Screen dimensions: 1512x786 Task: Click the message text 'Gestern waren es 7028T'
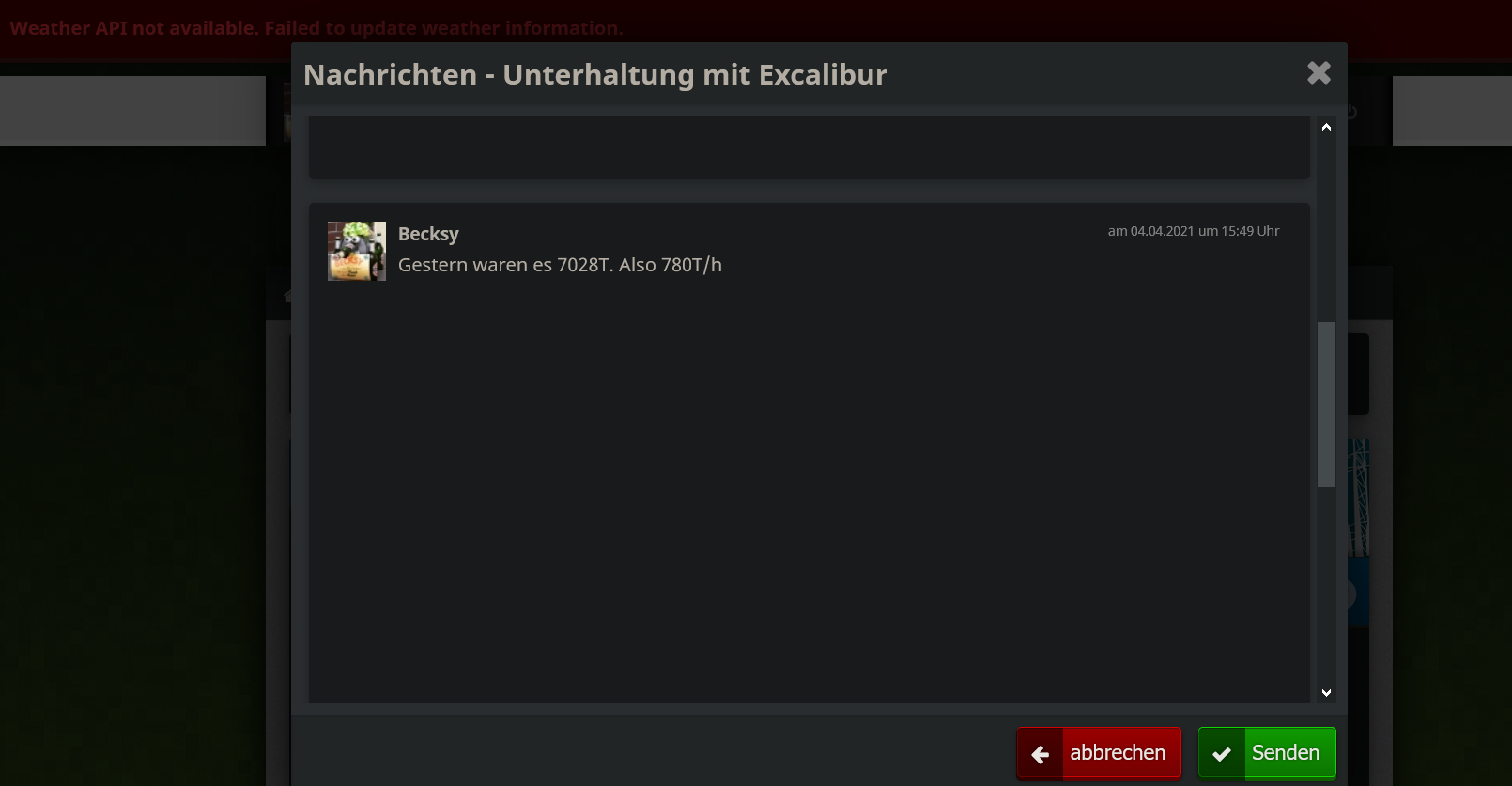click(x=505, y=265)
